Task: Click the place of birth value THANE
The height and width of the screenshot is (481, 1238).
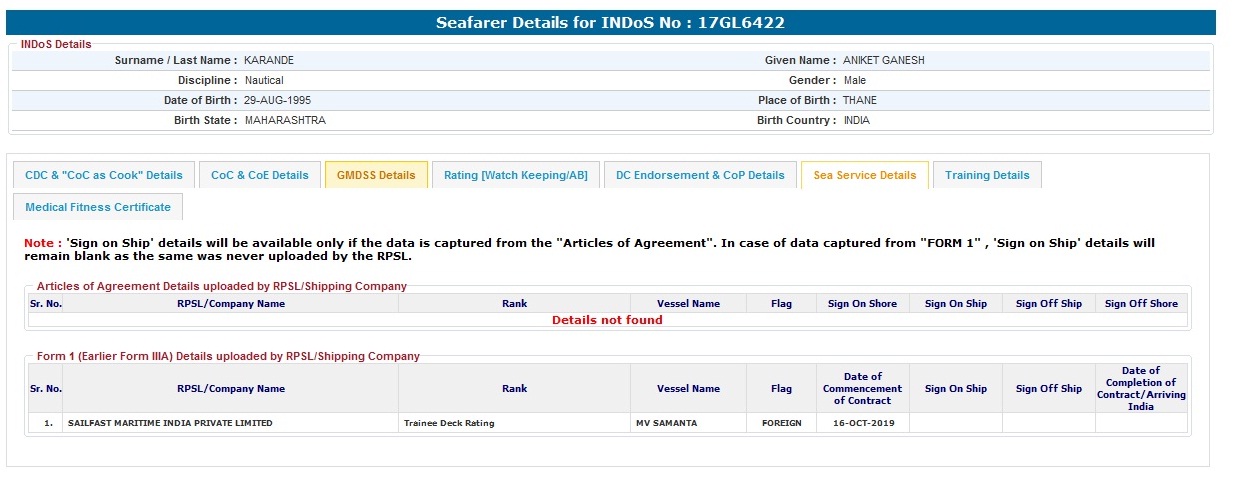Action: tap(860, 100)
